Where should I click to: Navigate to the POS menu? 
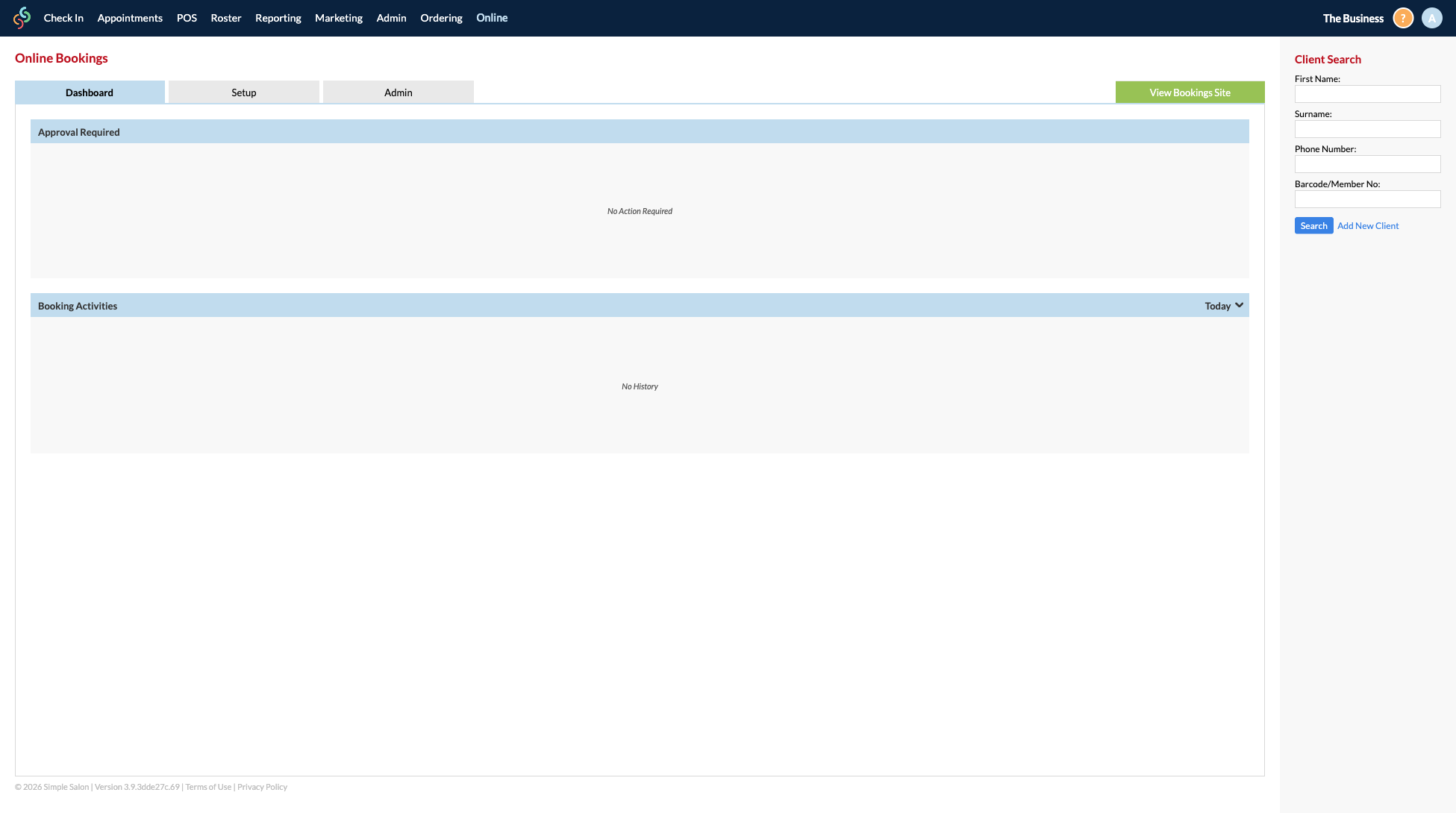point(186,17)
